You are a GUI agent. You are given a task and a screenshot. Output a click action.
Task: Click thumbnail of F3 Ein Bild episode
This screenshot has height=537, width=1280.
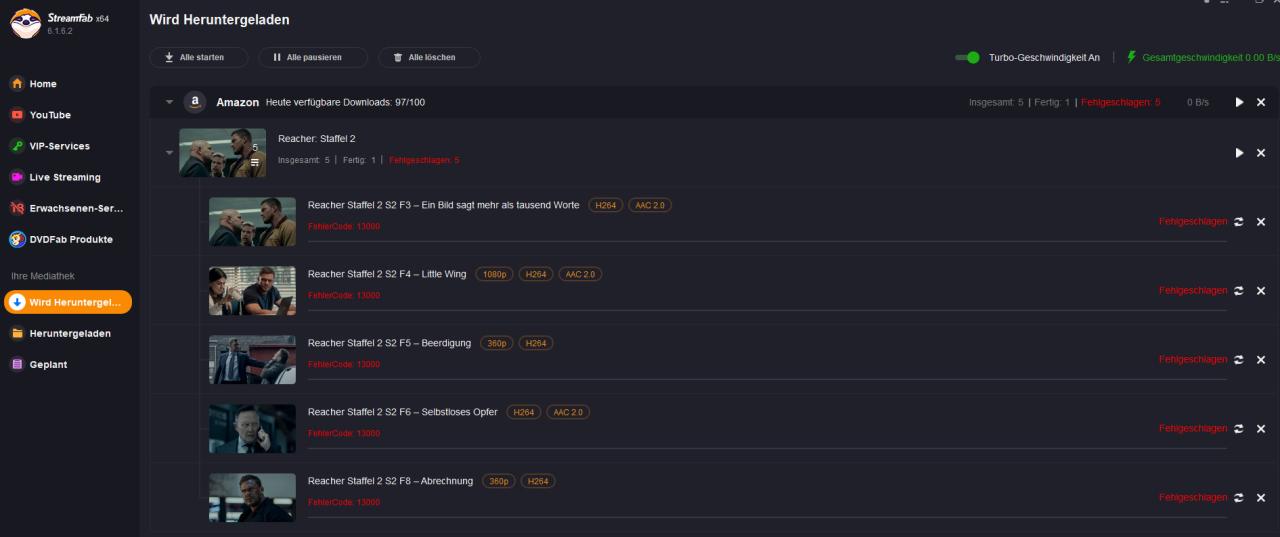[252, 221]
